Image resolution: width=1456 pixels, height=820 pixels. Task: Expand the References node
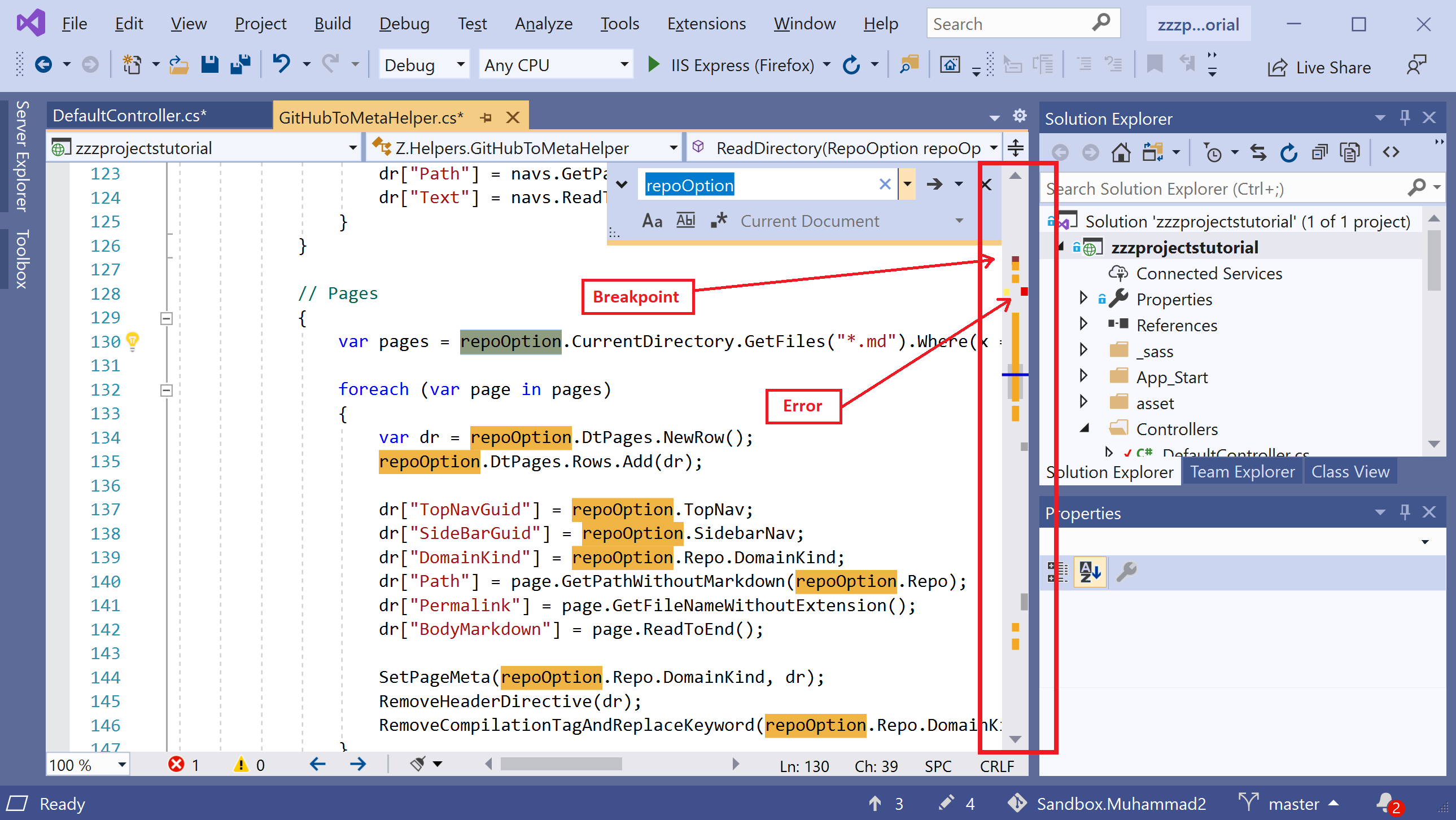pyautogui.click(x=1083, y=325)
